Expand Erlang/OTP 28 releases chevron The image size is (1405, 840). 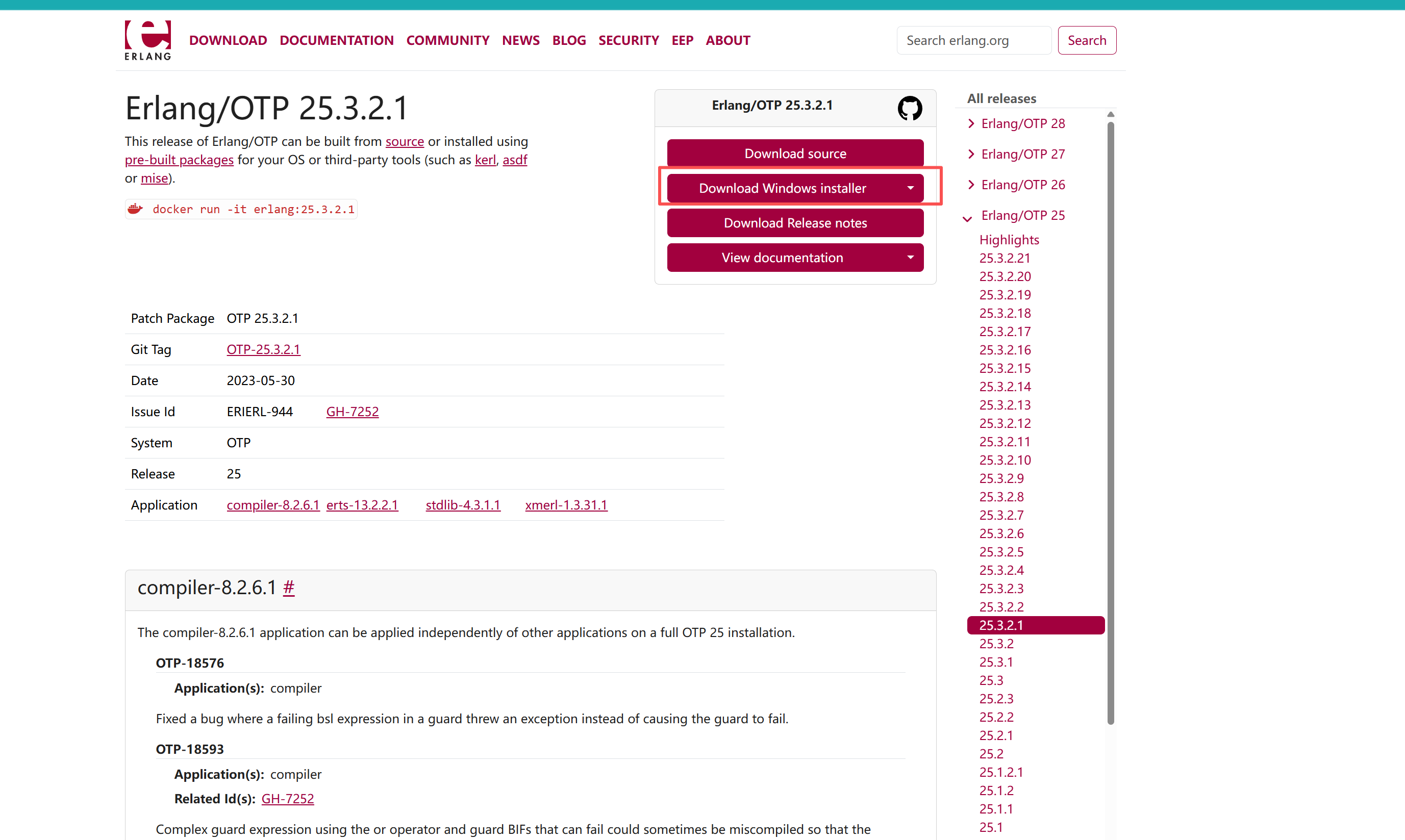pyautogui.click(x=971, y=123)
